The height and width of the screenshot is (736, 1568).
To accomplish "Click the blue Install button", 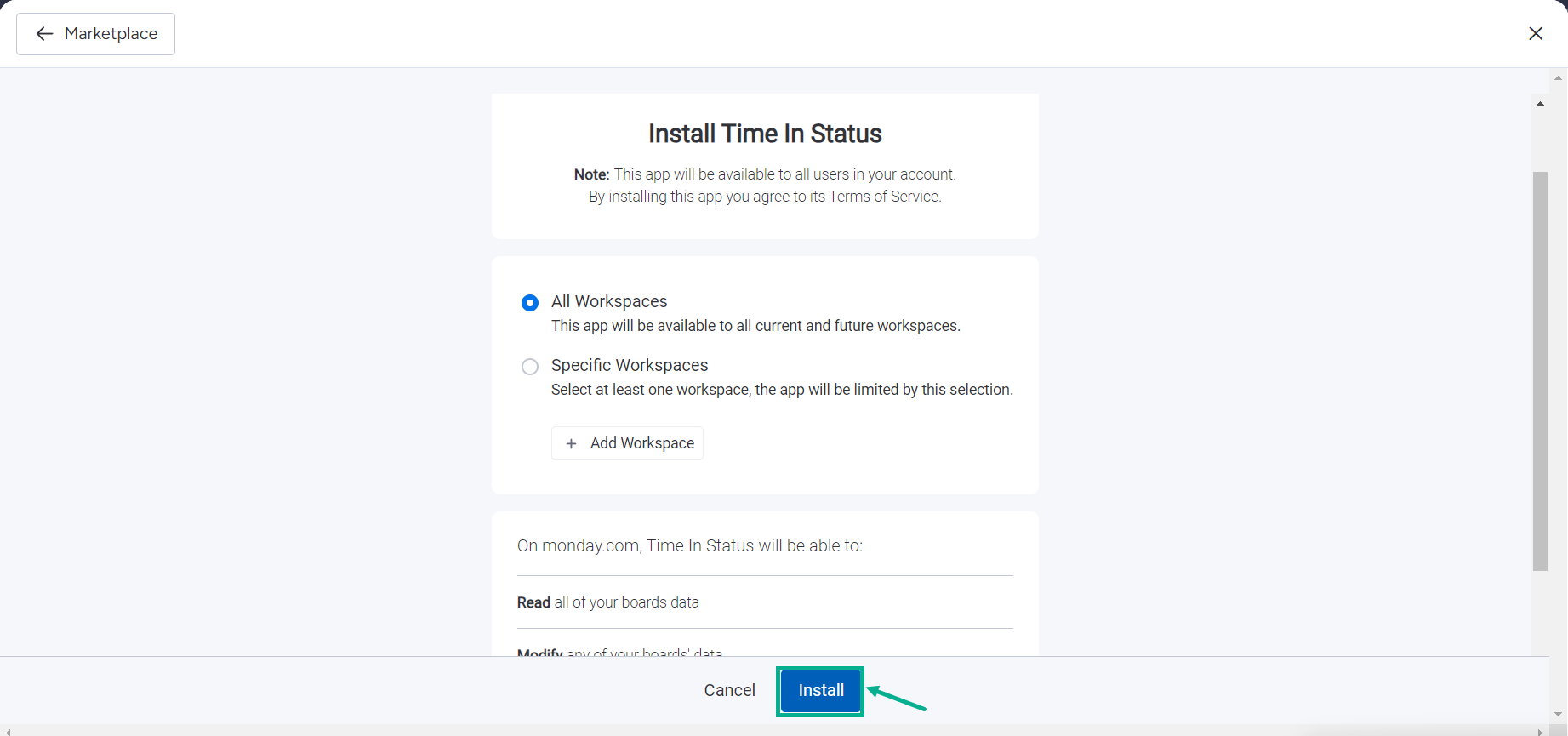I will 821,690.
